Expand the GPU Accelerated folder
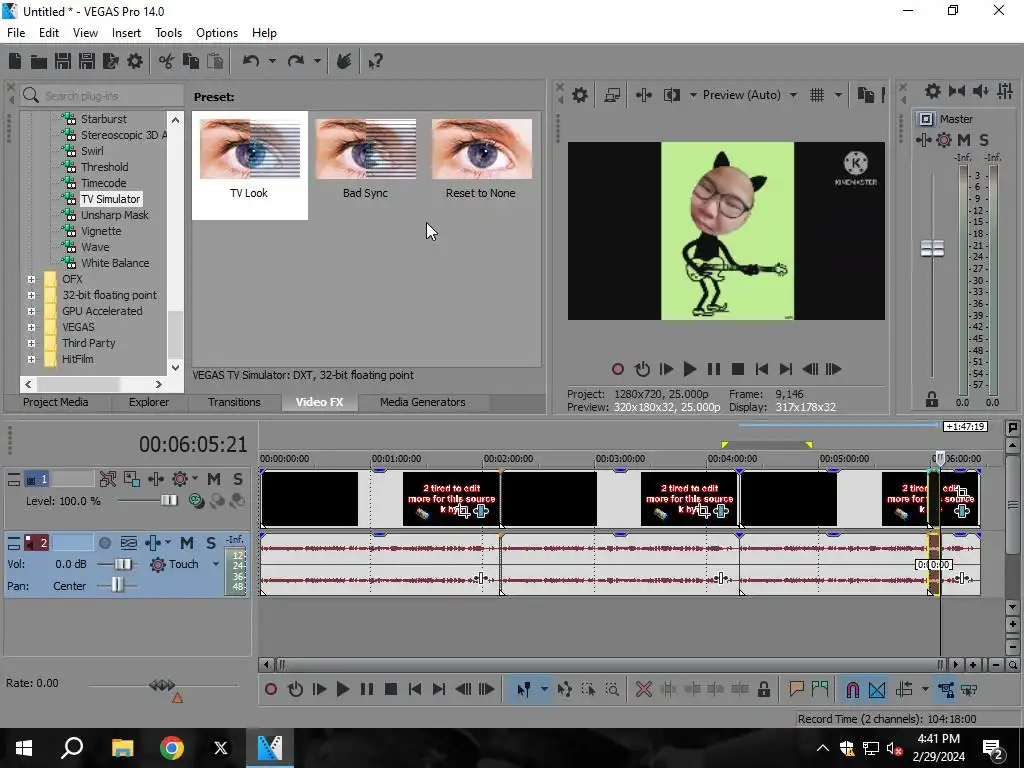This screenshot has height=768, width=1024. pyautogui.click(x=31, y=311)
